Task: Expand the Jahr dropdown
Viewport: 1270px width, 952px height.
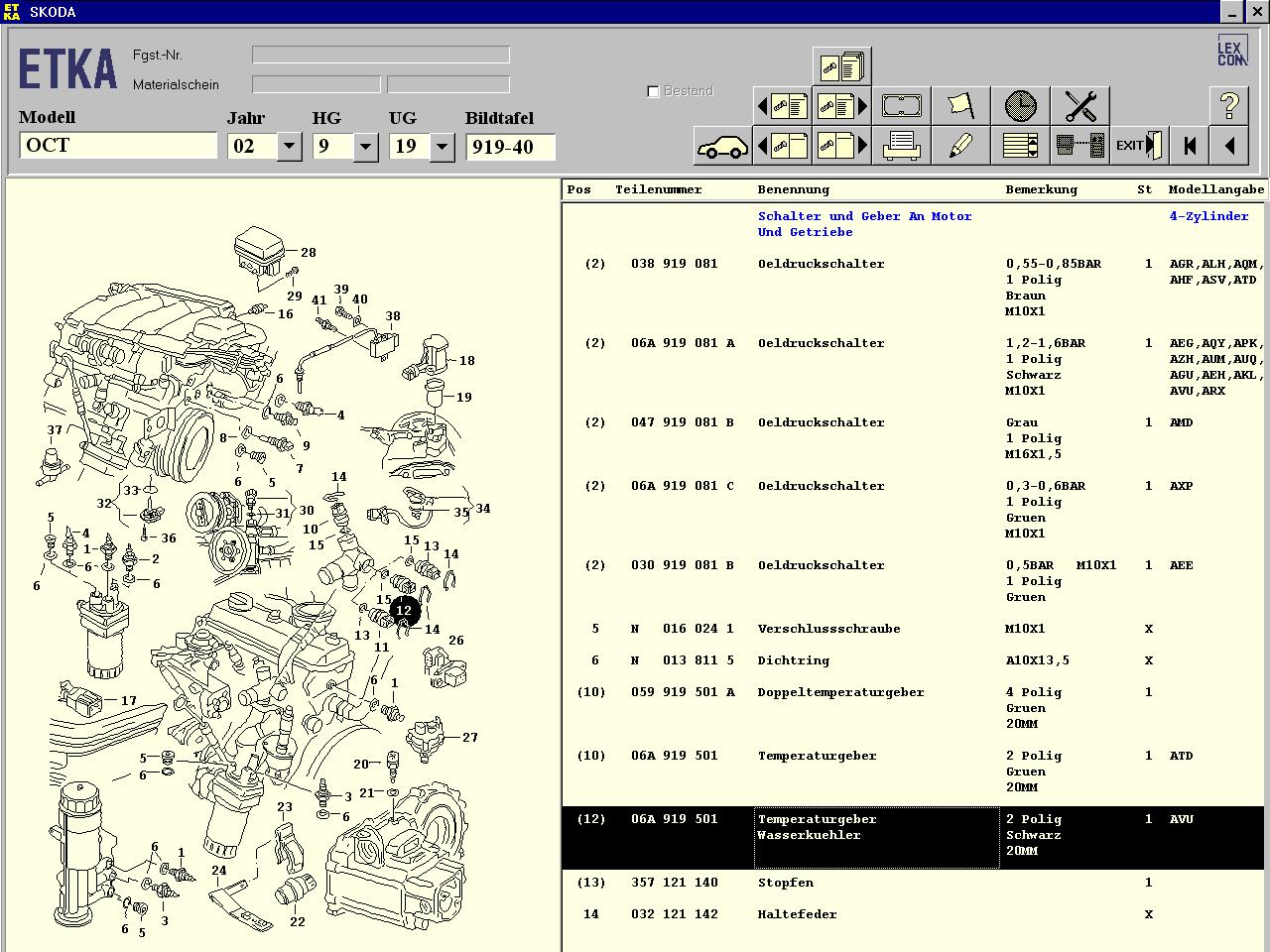Action: [289, 147]
